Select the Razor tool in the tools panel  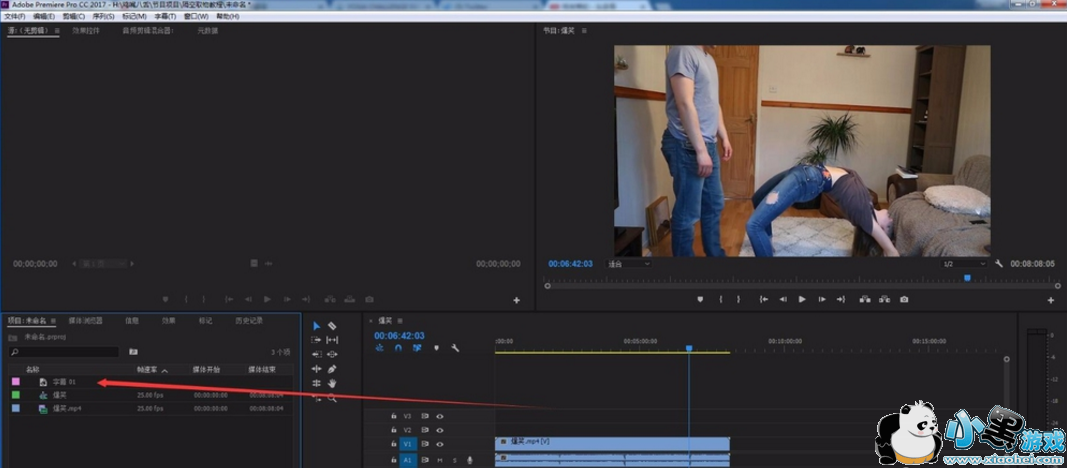click(332, 325)
